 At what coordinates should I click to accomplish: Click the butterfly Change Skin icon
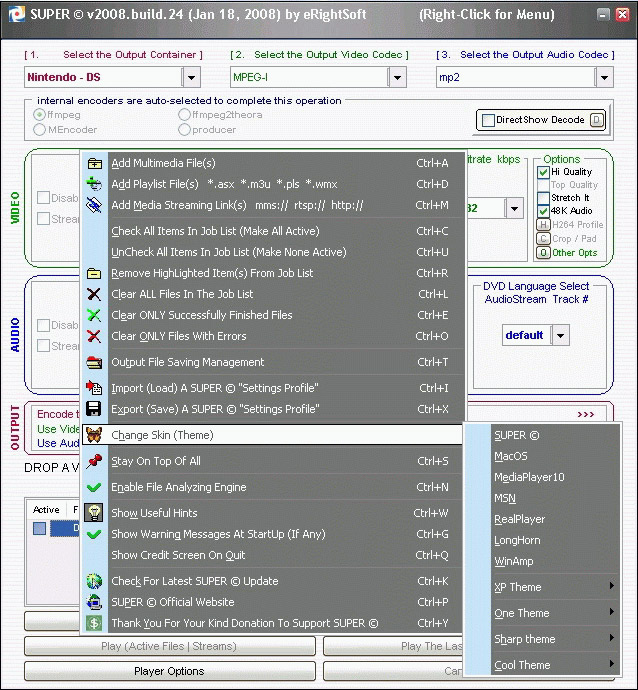tap(94, 435)
